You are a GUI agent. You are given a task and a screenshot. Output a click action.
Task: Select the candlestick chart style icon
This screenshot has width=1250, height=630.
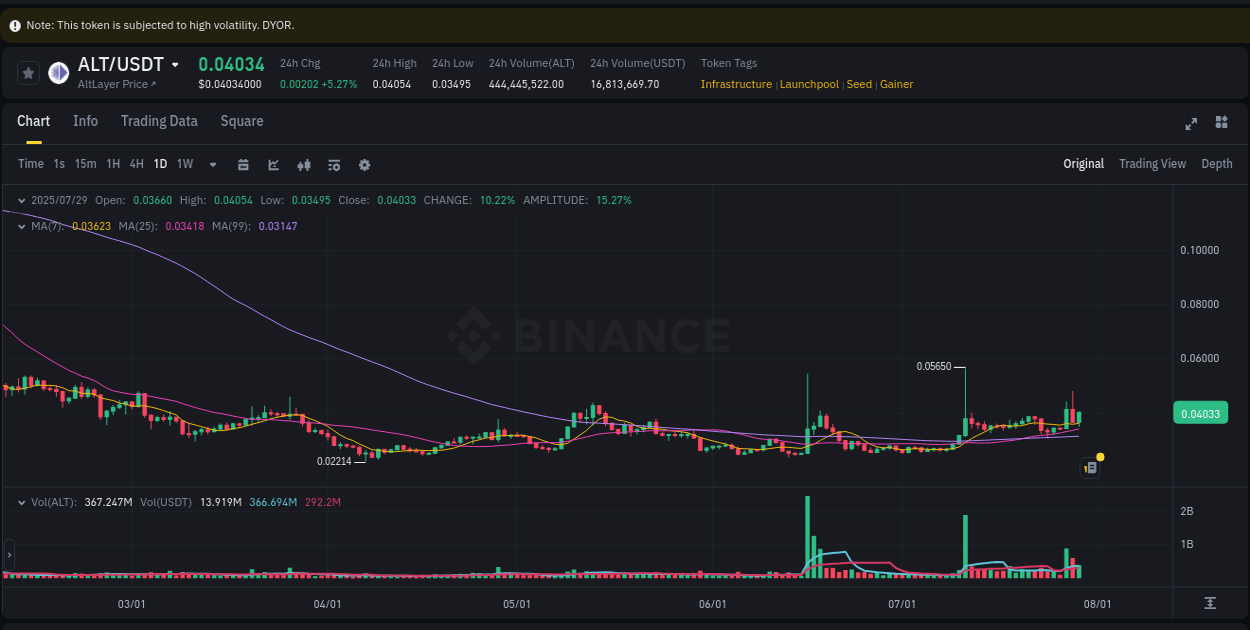304,163
